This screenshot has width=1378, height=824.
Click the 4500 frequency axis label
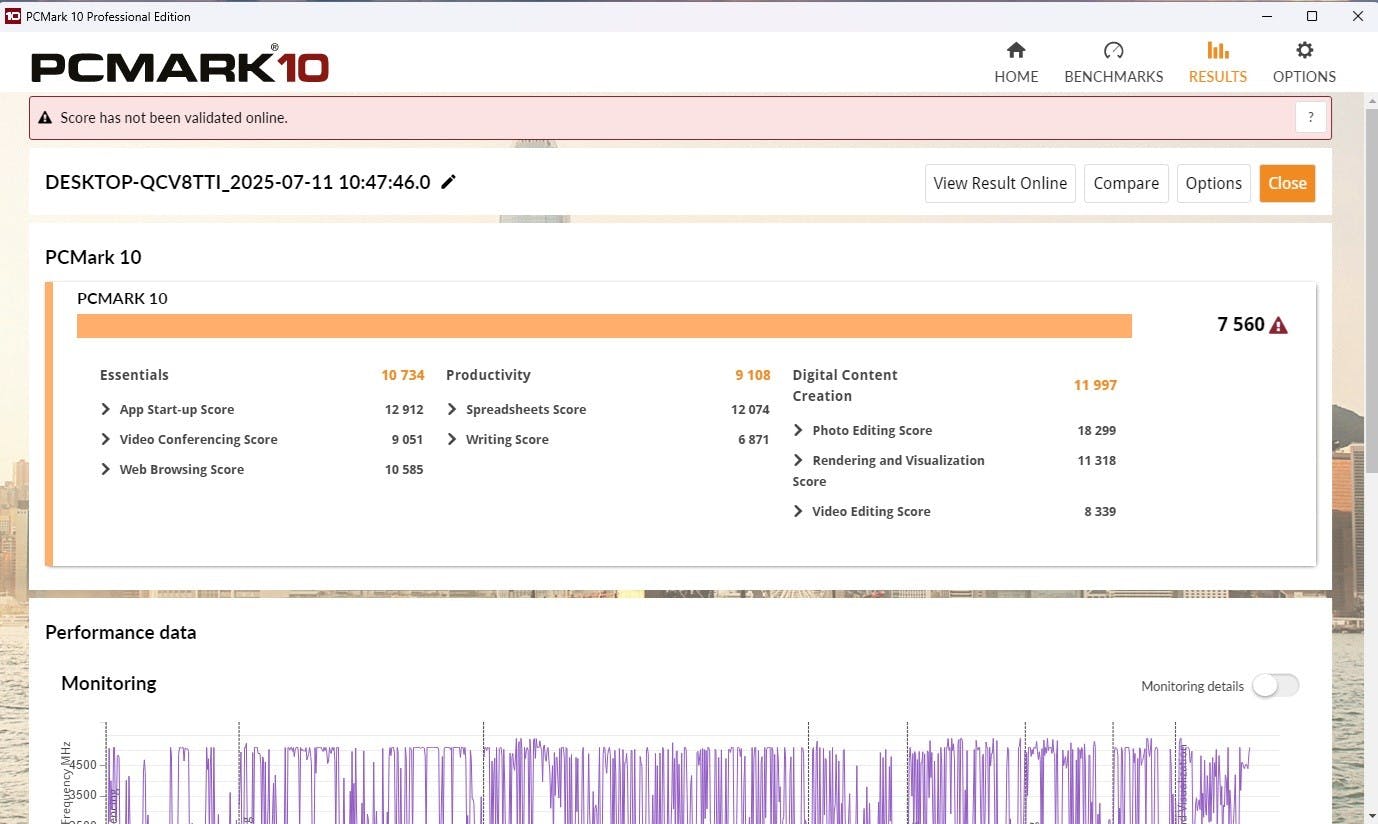(84, 765)
